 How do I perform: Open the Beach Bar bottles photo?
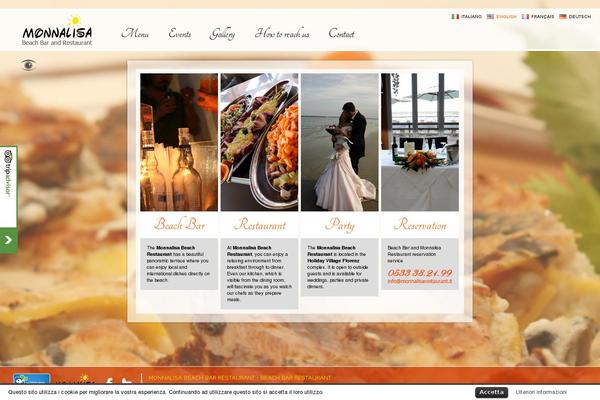pos(179,142)
